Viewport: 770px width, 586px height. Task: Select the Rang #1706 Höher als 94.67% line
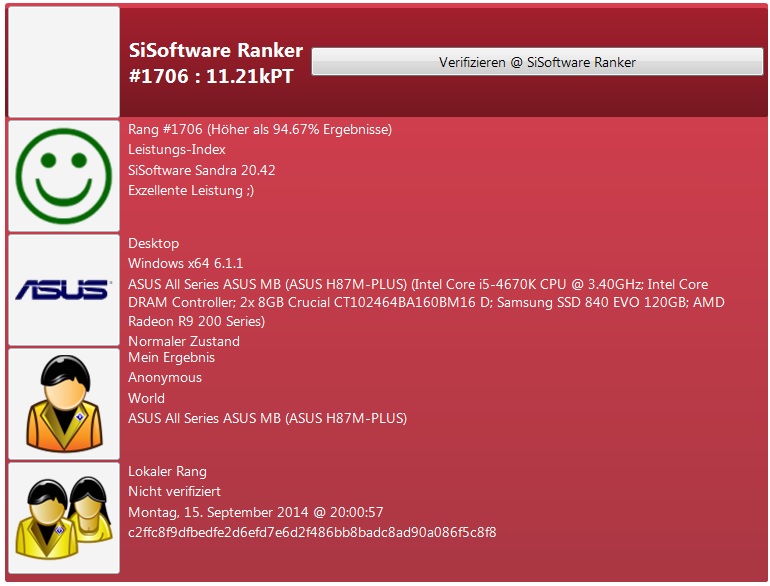(260, 130)
